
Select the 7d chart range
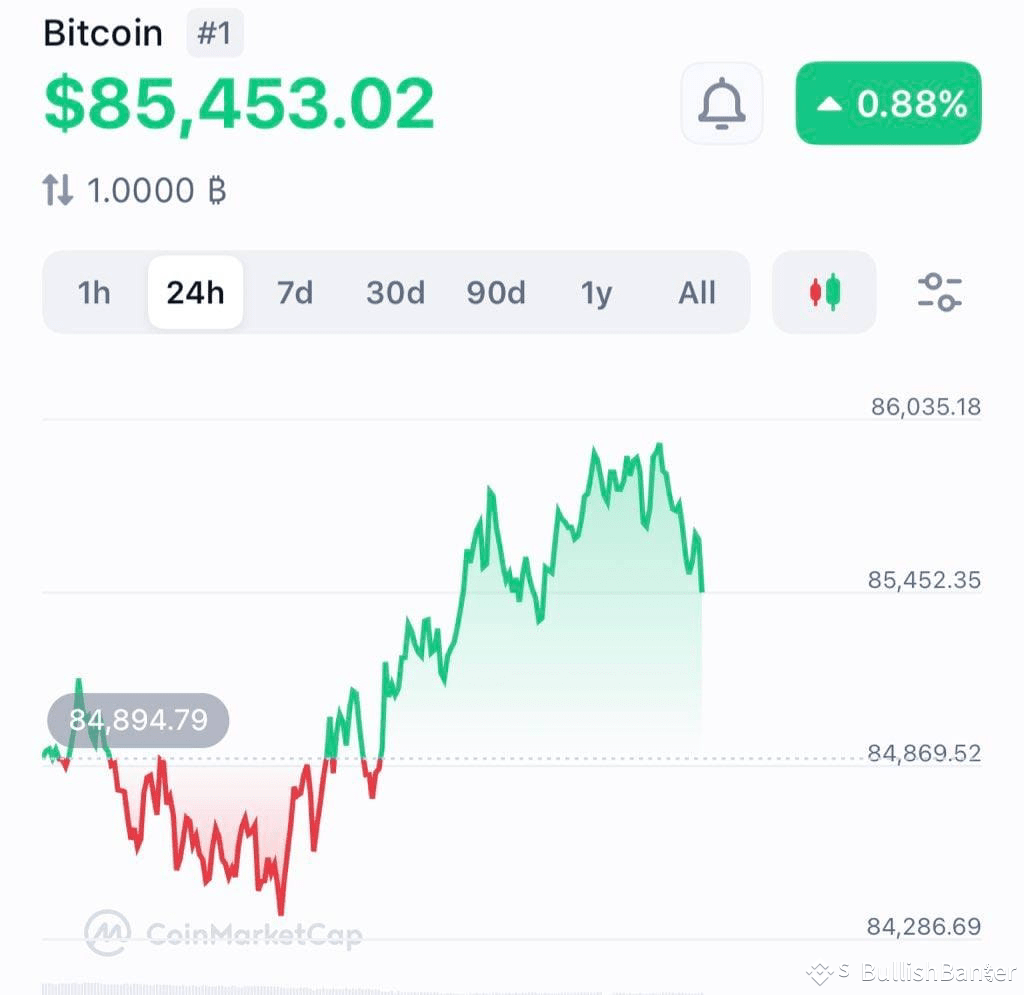(x=295, y=292)
